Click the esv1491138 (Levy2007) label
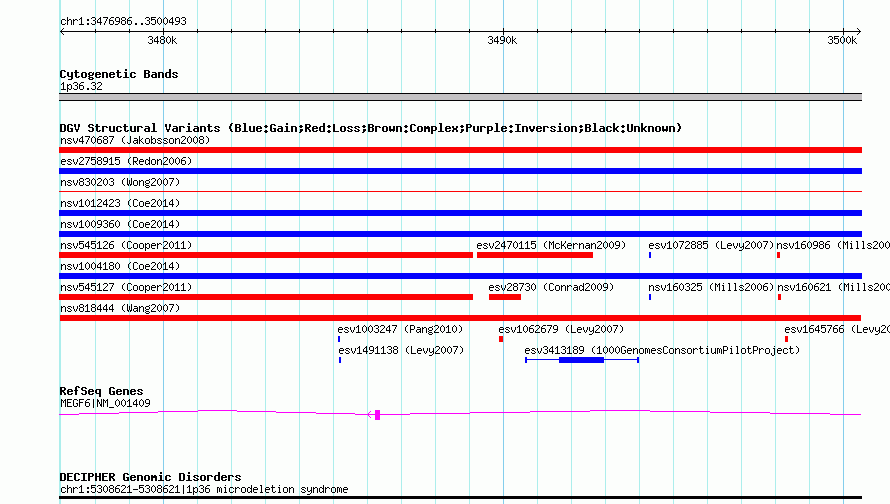Screen dimensions: 890x504 (x=401, y=350)
